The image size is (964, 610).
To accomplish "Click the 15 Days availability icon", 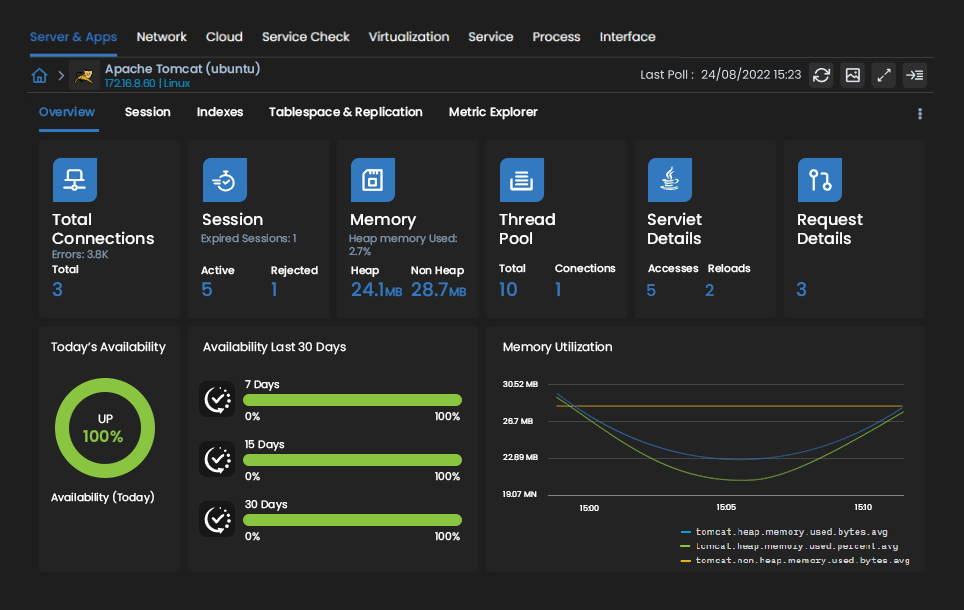I will (x=217, y=459).
